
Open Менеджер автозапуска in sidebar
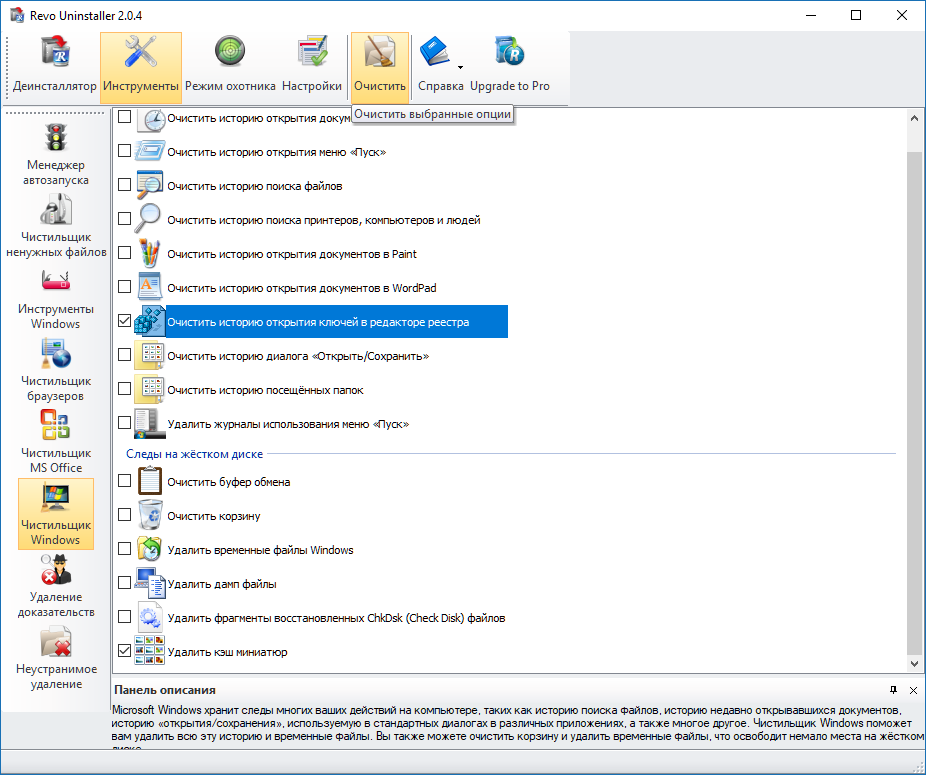pyautogui.click(x=56, y=154)
